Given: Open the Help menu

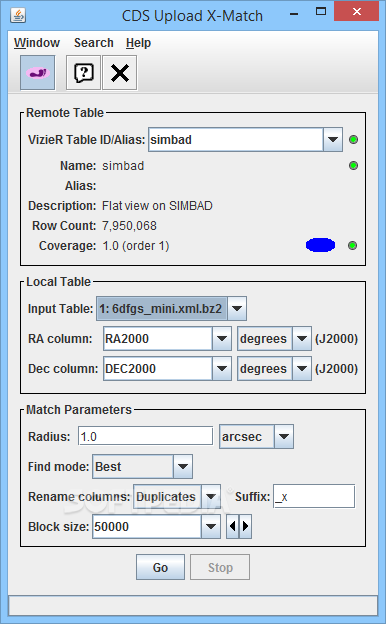Looking at the screenshot, I should click(x=138, y=43).
